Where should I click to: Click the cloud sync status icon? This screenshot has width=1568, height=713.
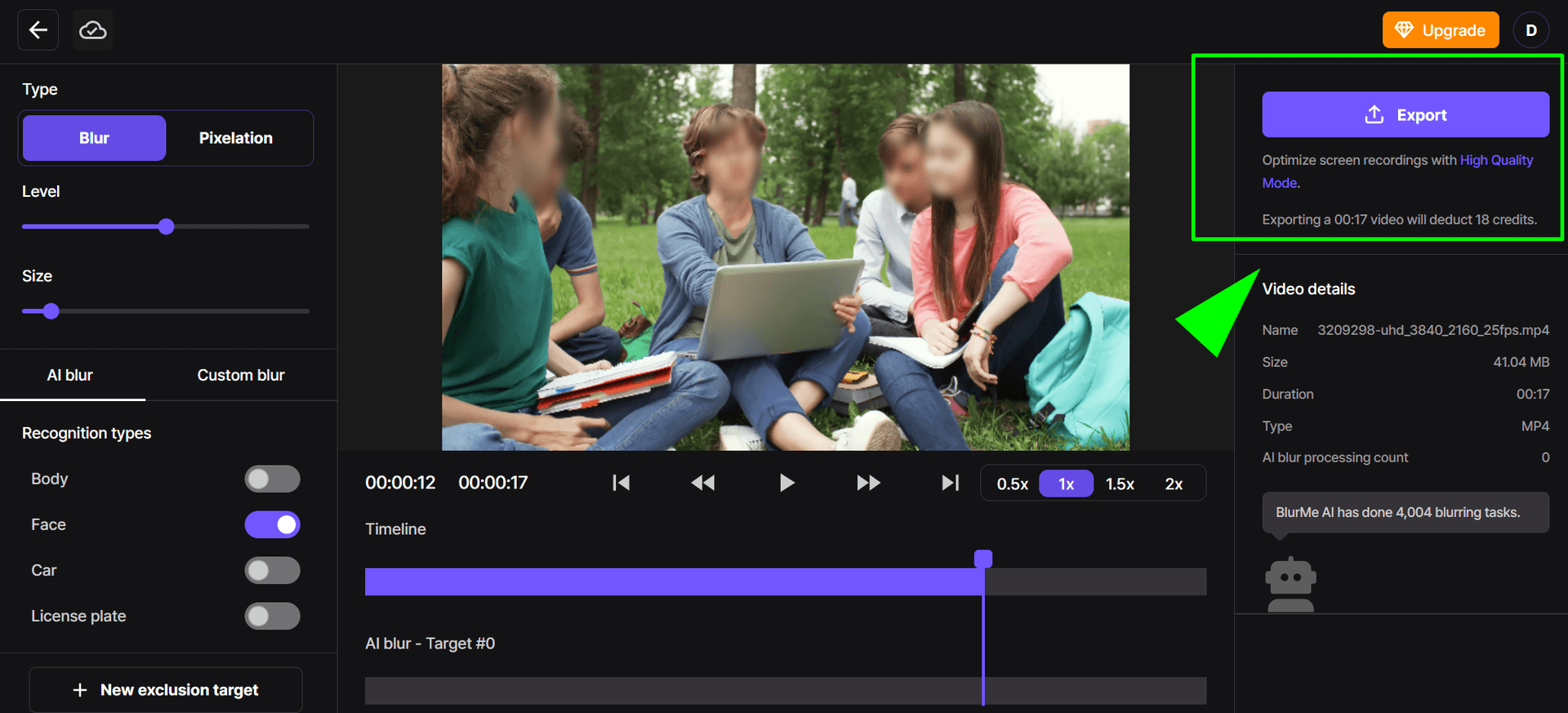pyautogui.click(x=92, y=30)
